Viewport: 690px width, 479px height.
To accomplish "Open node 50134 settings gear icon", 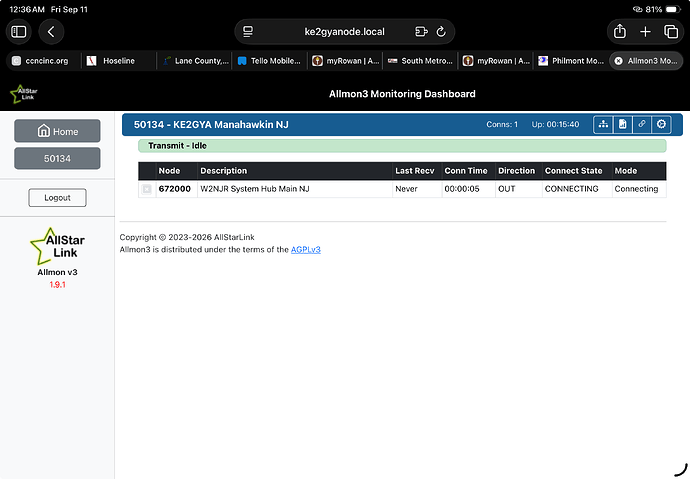I will [x=661, y=124].
